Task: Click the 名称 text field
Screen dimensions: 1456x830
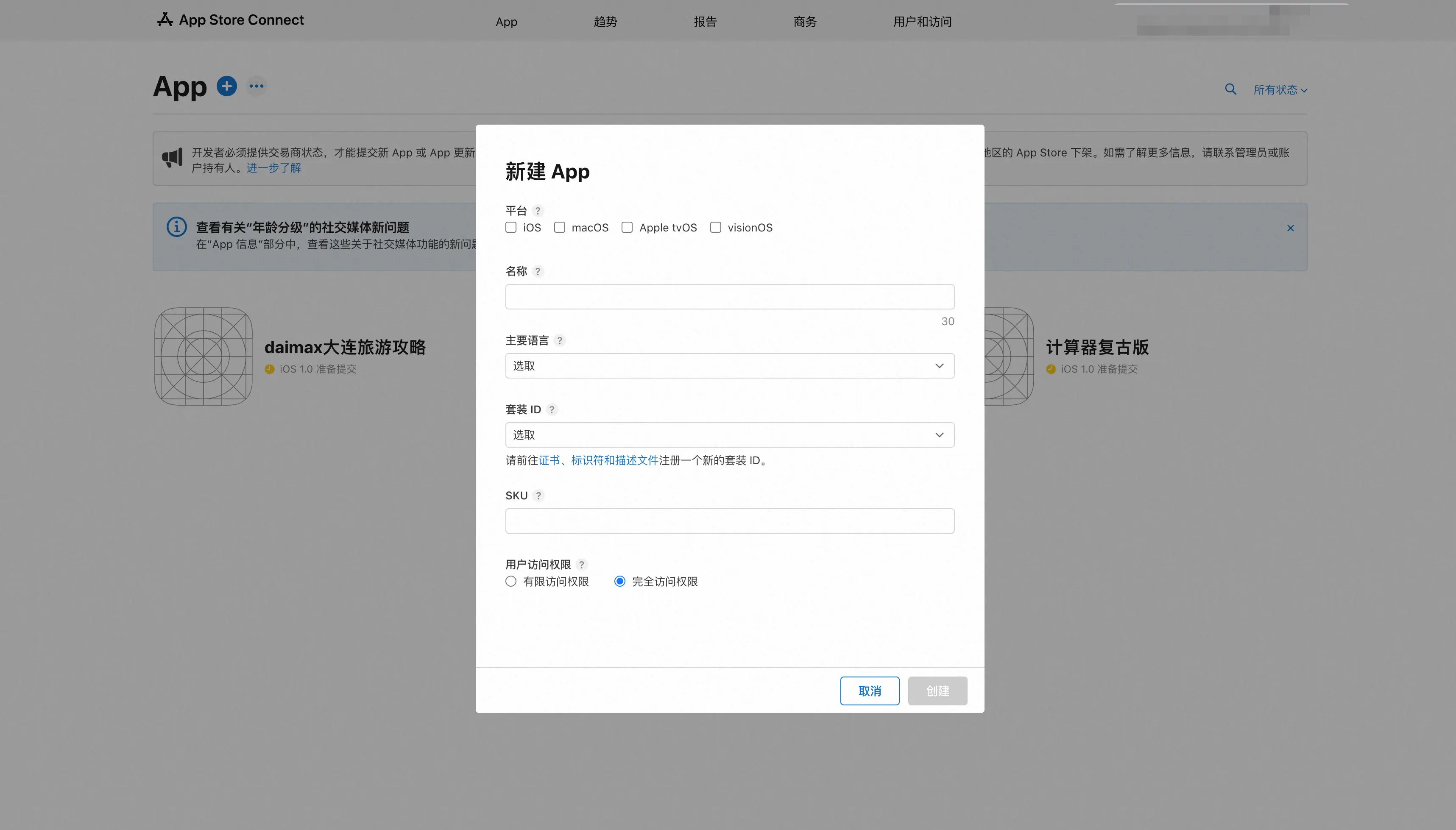Action: tap(730, 296)
